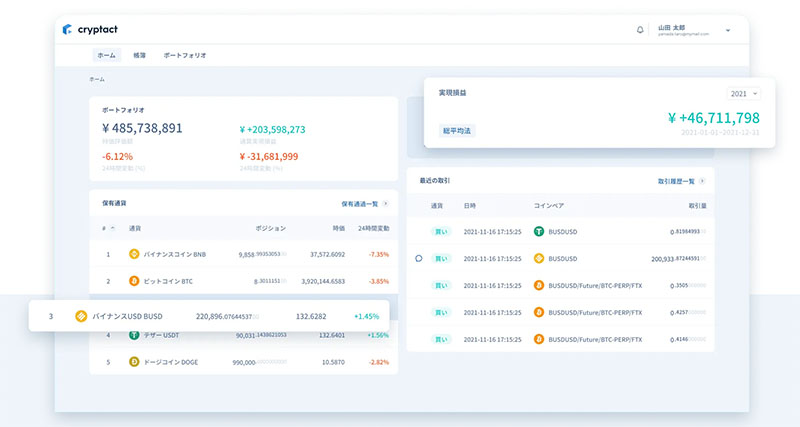Click the BTC icon in 0.4146 trade row
The width and height of the screenshot is (800, 427).
click(539, 339)
